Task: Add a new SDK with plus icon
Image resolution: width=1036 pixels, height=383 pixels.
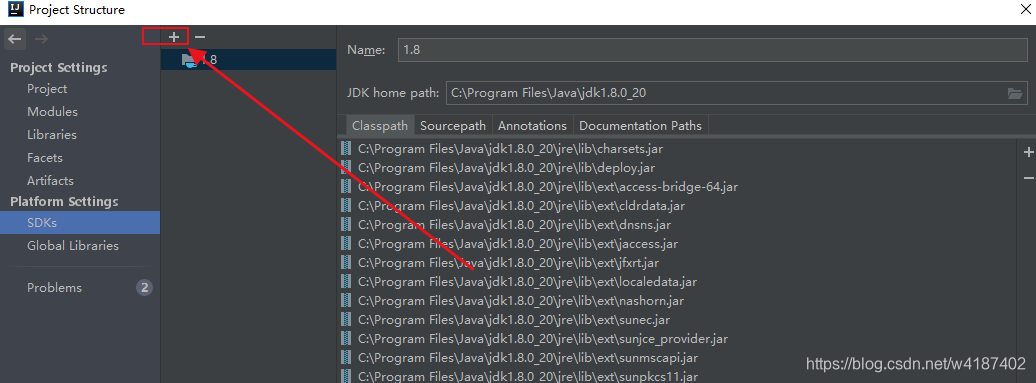Action: [174, 37]
